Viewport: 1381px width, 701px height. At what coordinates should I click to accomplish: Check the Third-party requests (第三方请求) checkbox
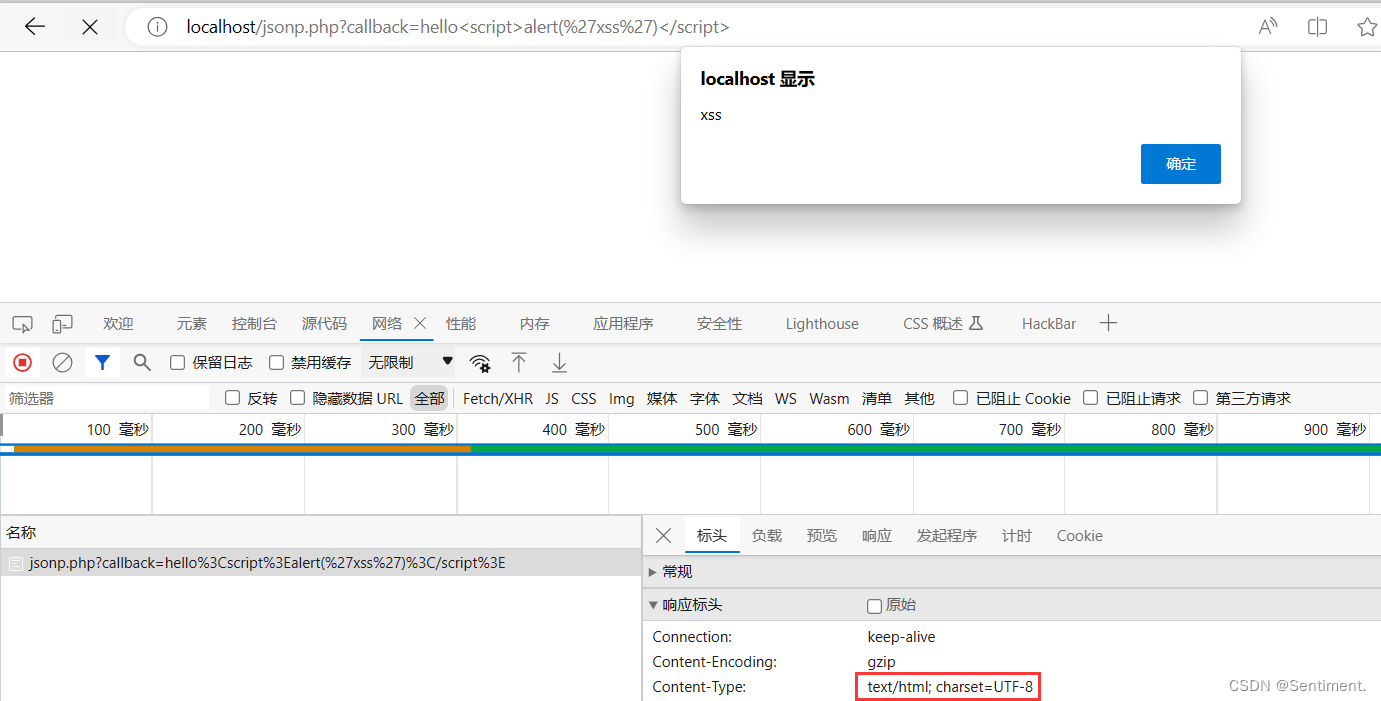click(1200, 398)
